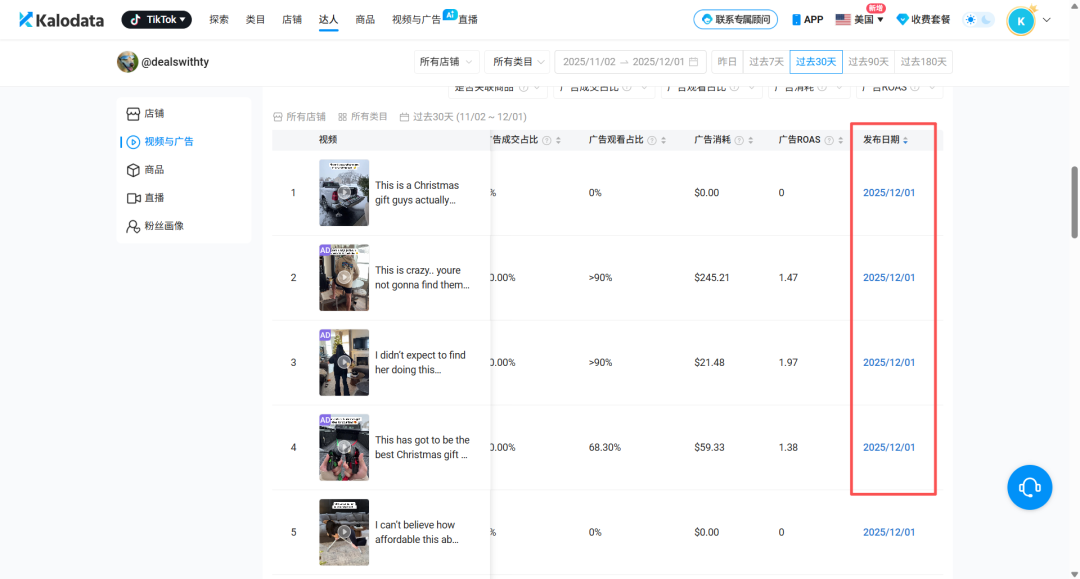The image size is (1080, 579).
Task: Click the Kalodata logo
Action: pyautogui.click(x=61, y=19)
